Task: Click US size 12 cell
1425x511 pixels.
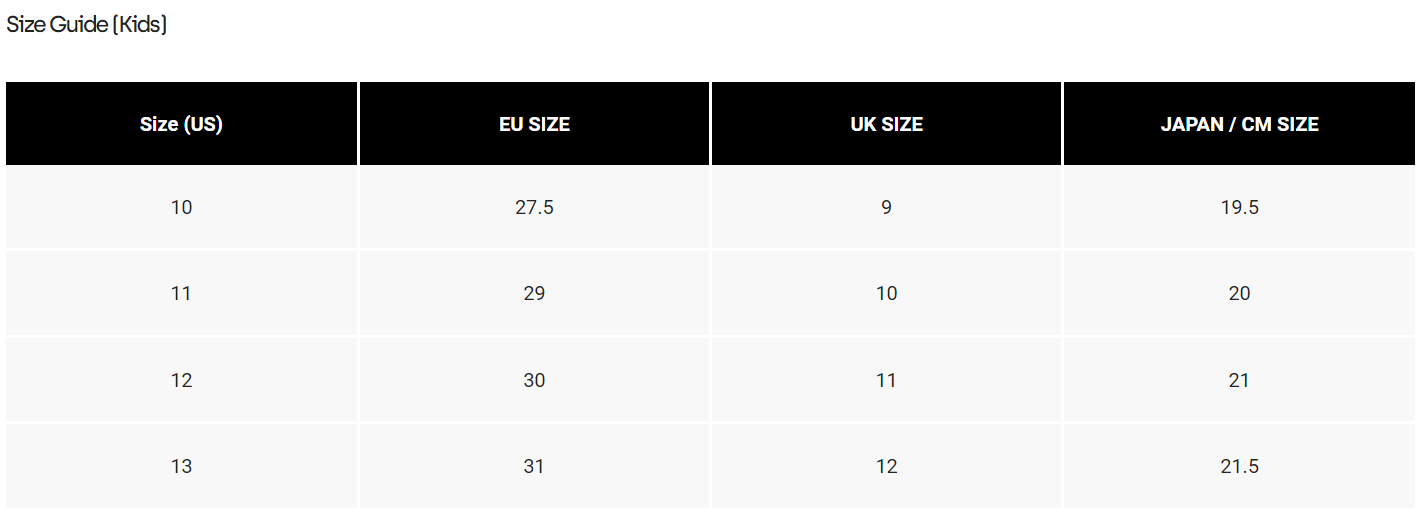Action: point(181,380)
